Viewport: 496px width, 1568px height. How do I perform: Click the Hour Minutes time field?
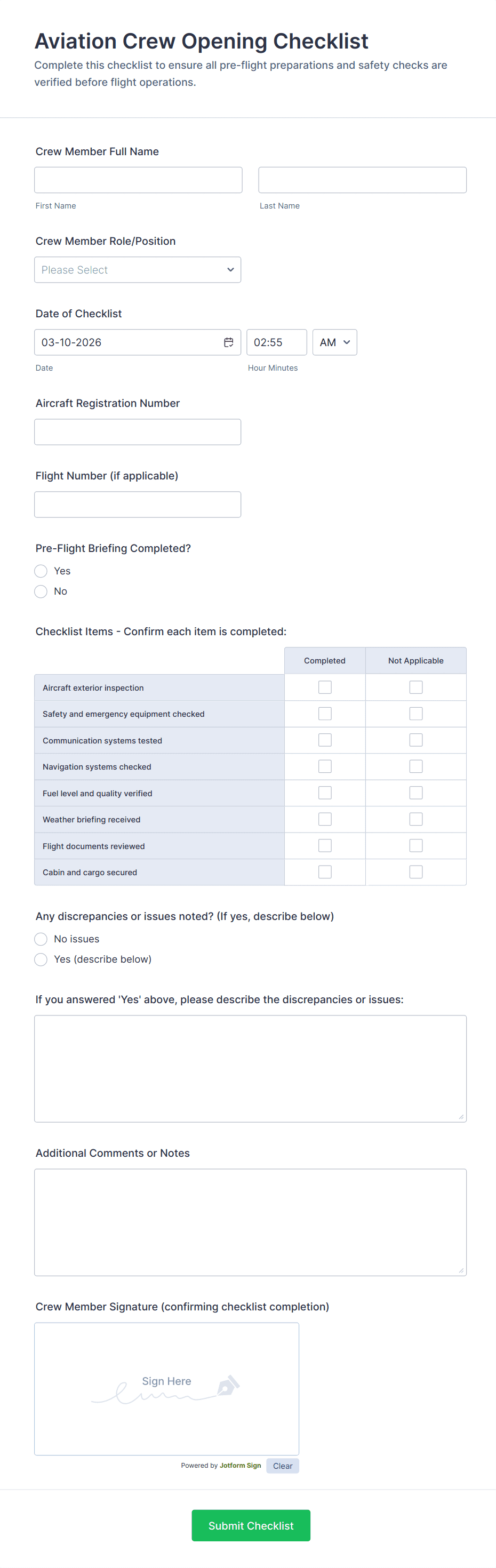click(x=276, y=342)
